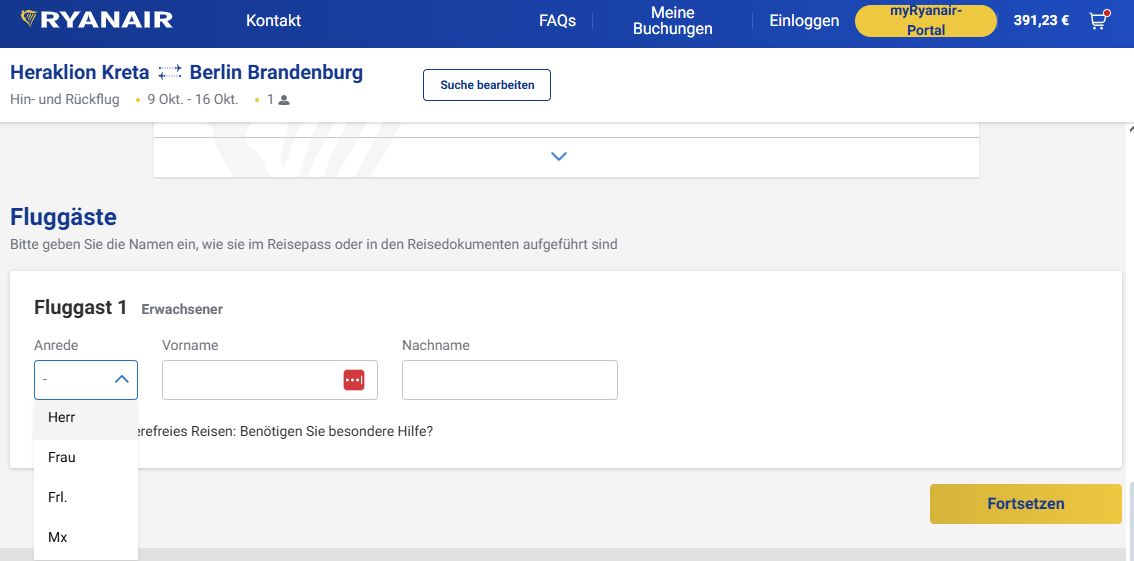Expand the flight details with the down chevron
Screen dimensions: 1134x561
(x=559, y=156)
